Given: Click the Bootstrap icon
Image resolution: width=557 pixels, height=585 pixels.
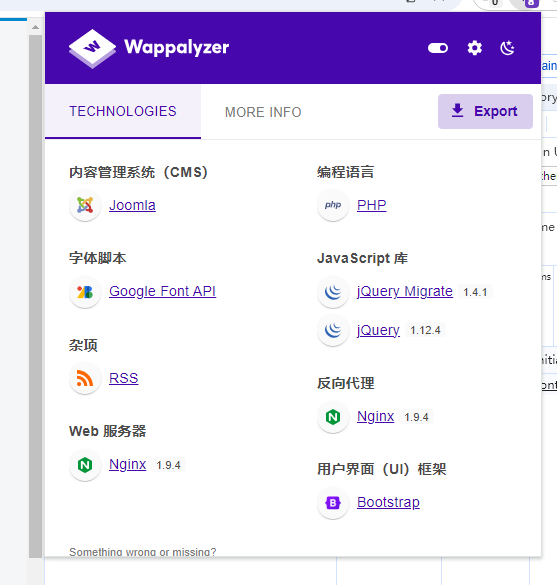Looking at the screenshot, I should 333,503.
